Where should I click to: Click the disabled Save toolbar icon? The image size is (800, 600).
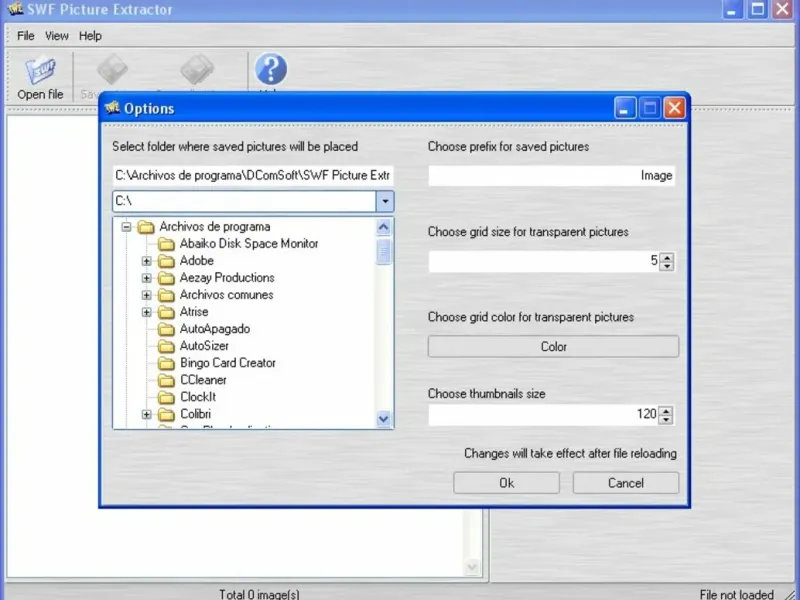(x=112, y=69)
